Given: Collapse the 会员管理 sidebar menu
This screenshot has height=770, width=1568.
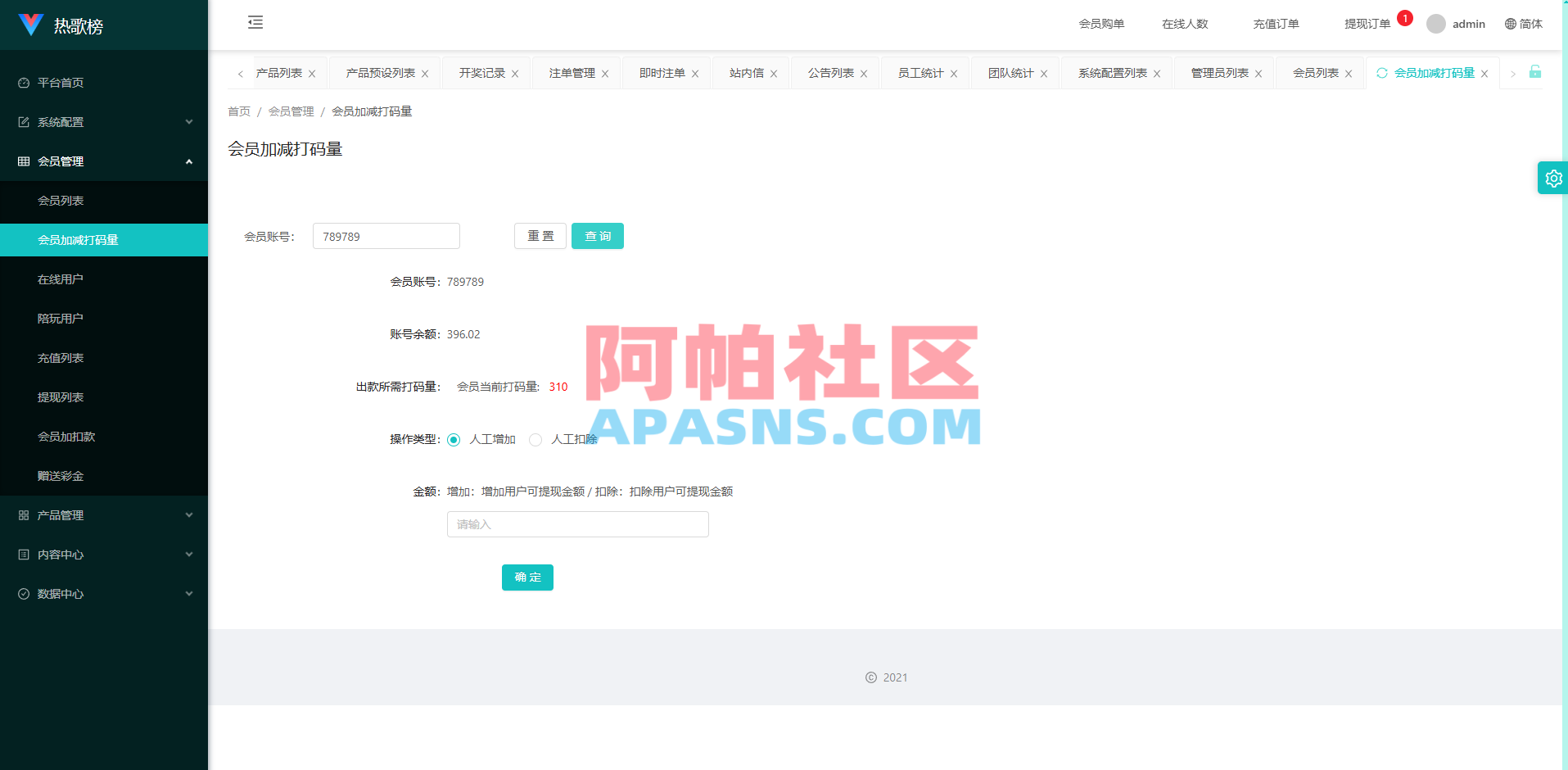Looking at the screenshot, I should (104, 161).
